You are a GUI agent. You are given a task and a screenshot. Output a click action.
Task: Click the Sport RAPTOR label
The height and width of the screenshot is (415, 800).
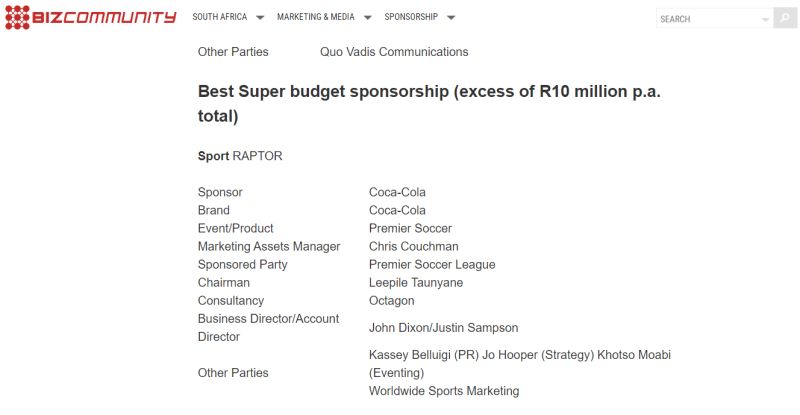click(240, 156)
